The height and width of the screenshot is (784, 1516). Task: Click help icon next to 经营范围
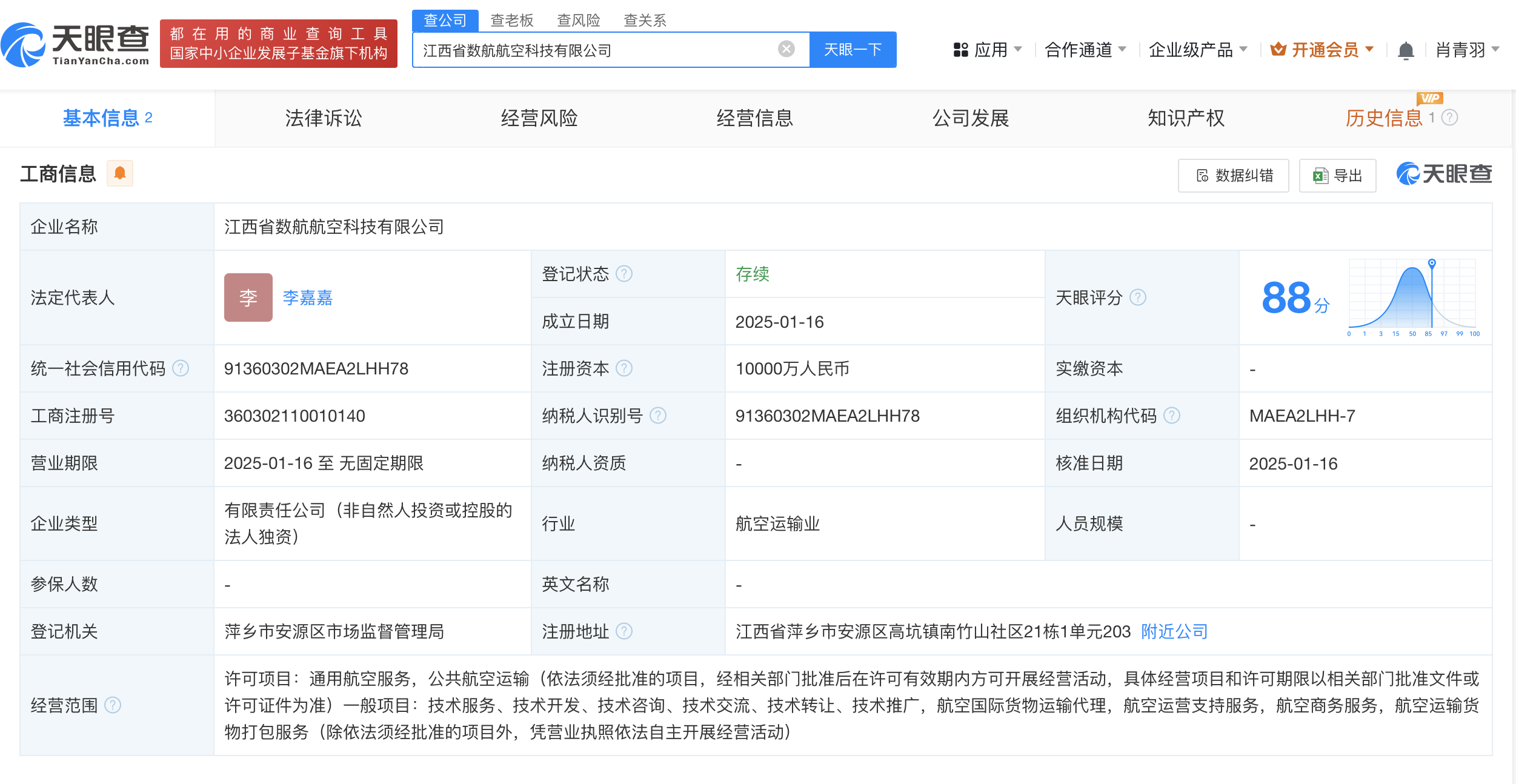[113, 705]
